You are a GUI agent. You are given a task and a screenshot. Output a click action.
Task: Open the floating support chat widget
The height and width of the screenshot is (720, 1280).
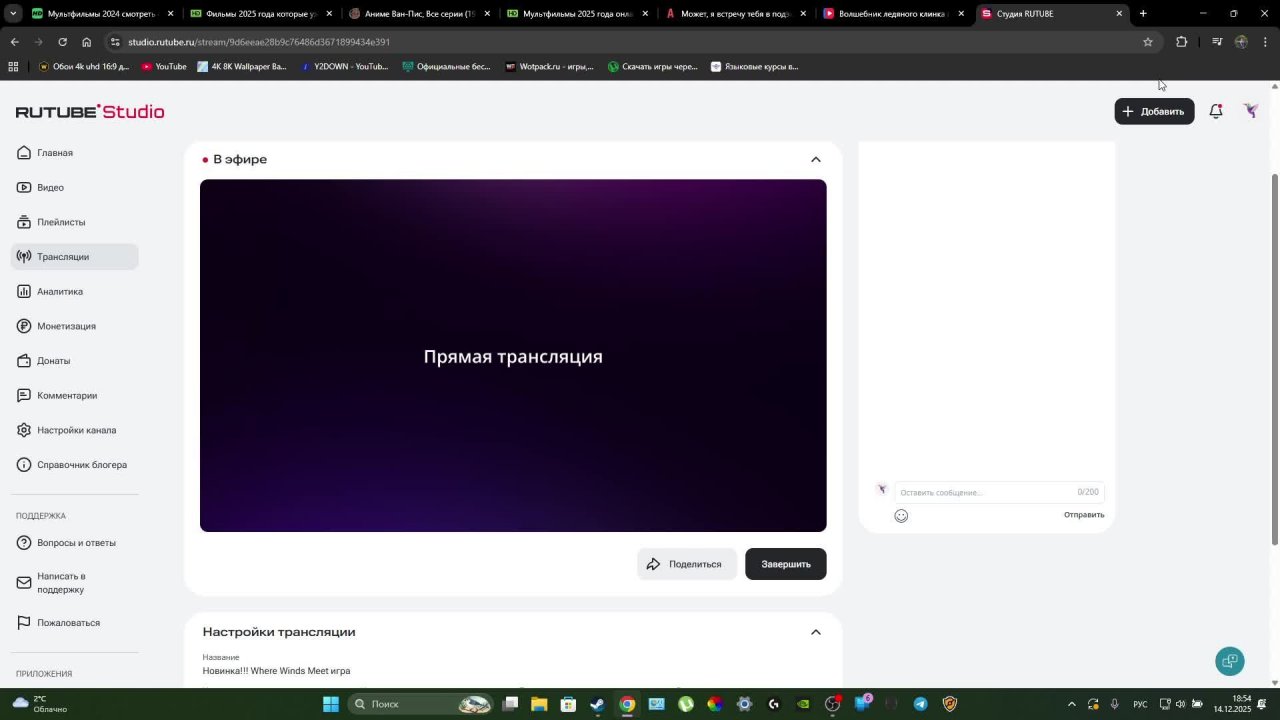click(1230, 661)
